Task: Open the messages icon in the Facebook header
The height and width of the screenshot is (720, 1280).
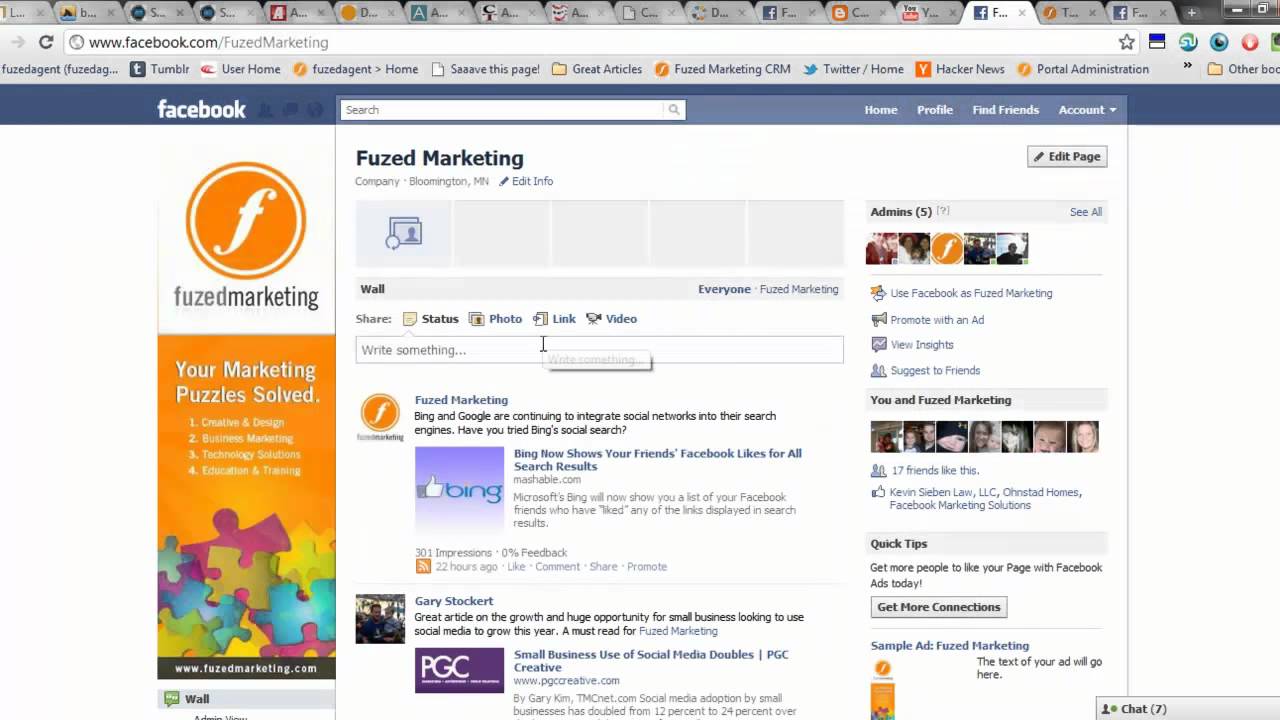Action: click(291, 110)
